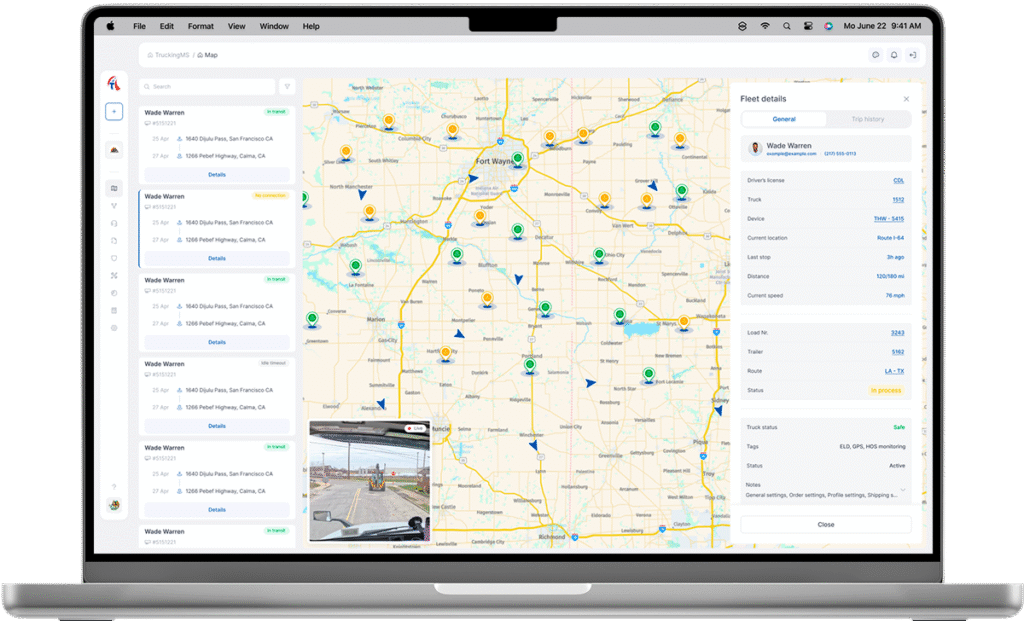Click the filter icon beside the search field

pos(287,87)
